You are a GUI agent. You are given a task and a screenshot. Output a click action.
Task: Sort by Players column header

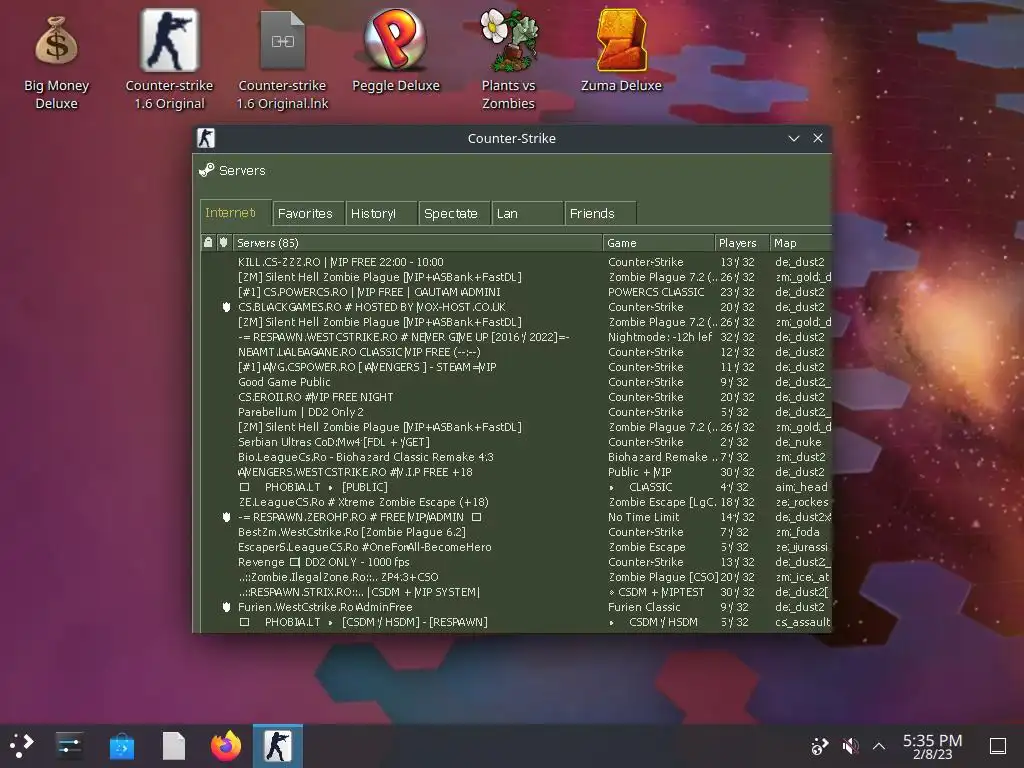tap(742, 243)
